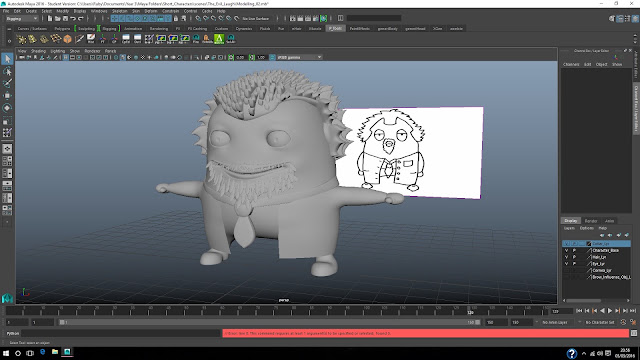Viewport: 640px width, 360px height.
Task: Open the No Anim Layer dropdown
Action: pos(556,322)
